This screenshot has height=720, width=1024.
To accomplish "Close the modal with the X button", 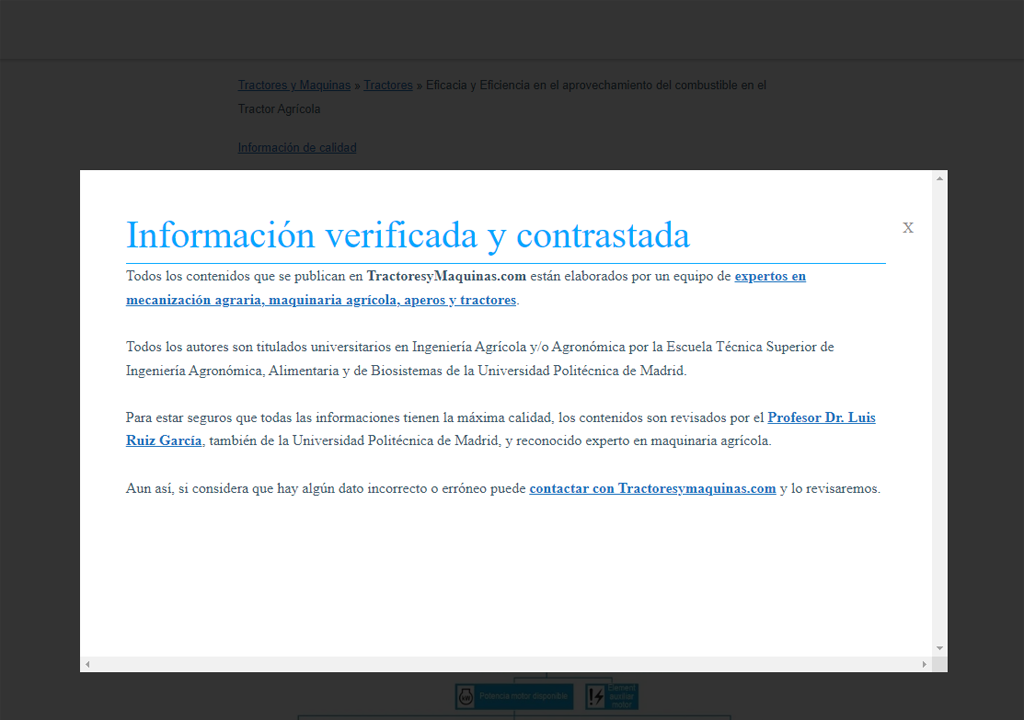I will pos(908,228).
